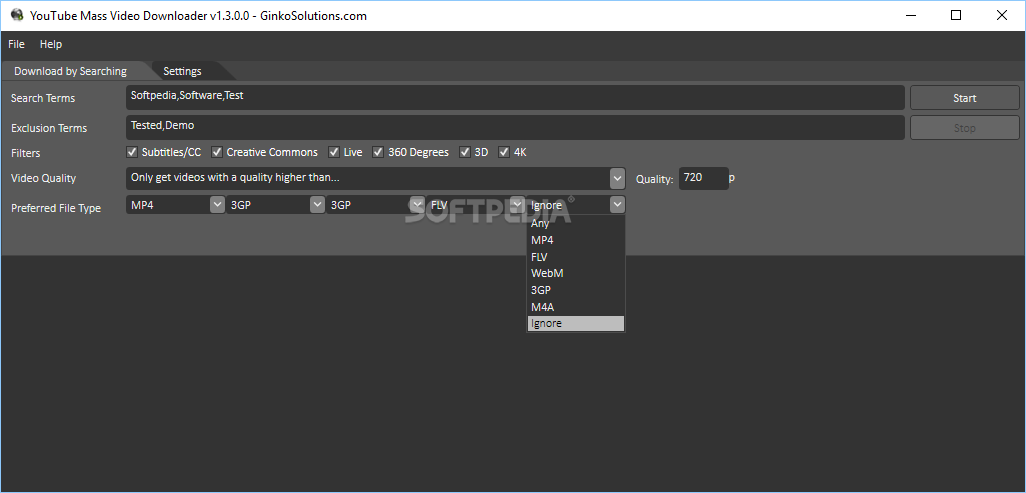The width and height of the screenshot is (1026, 493).
Task: Switch to the Settings tab
Action: (x=183, y=71)
